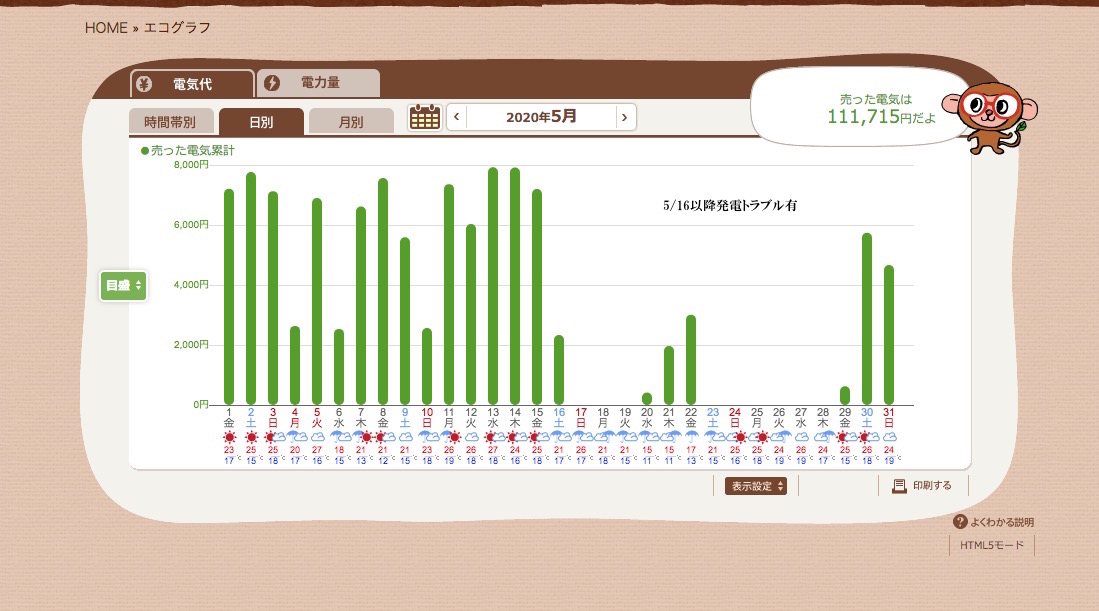Click the question mark help icon
The height and width of the screenshot is (611, 1099).
[960, 522]
